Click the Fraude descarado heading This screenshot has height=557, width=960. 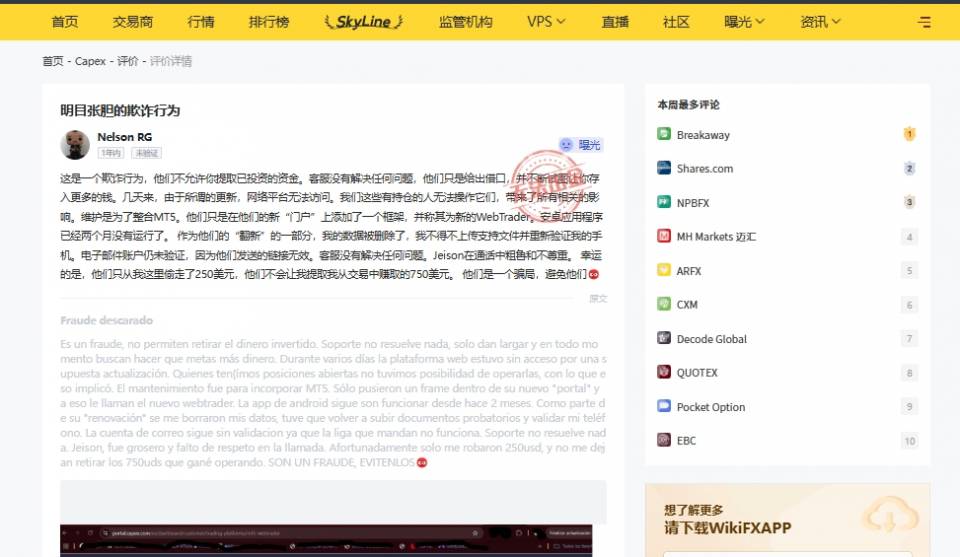pos(107,320)
